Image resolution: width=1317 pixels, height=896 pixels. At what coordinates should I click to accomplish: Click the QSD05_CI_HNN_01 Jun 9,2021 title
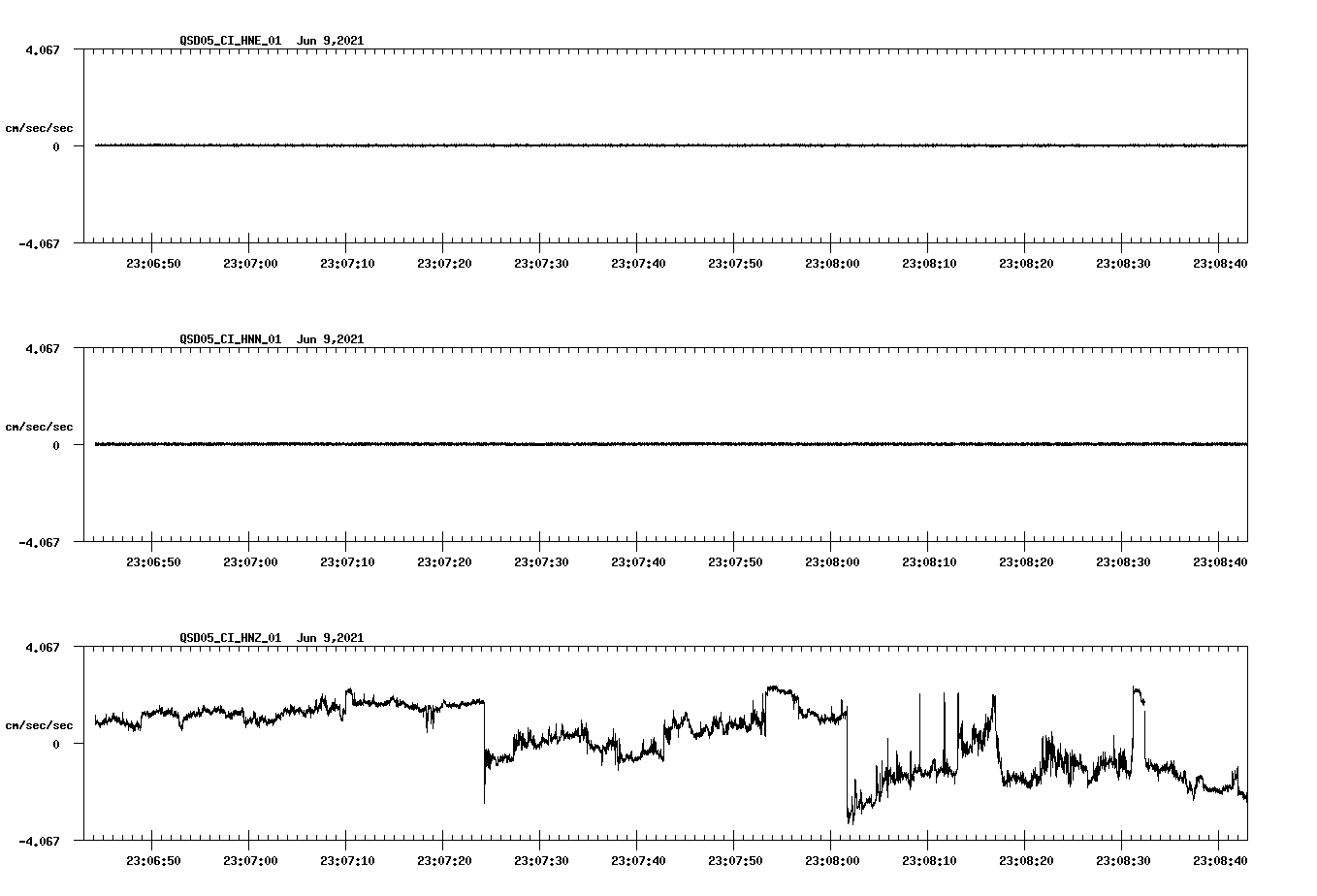272,339
